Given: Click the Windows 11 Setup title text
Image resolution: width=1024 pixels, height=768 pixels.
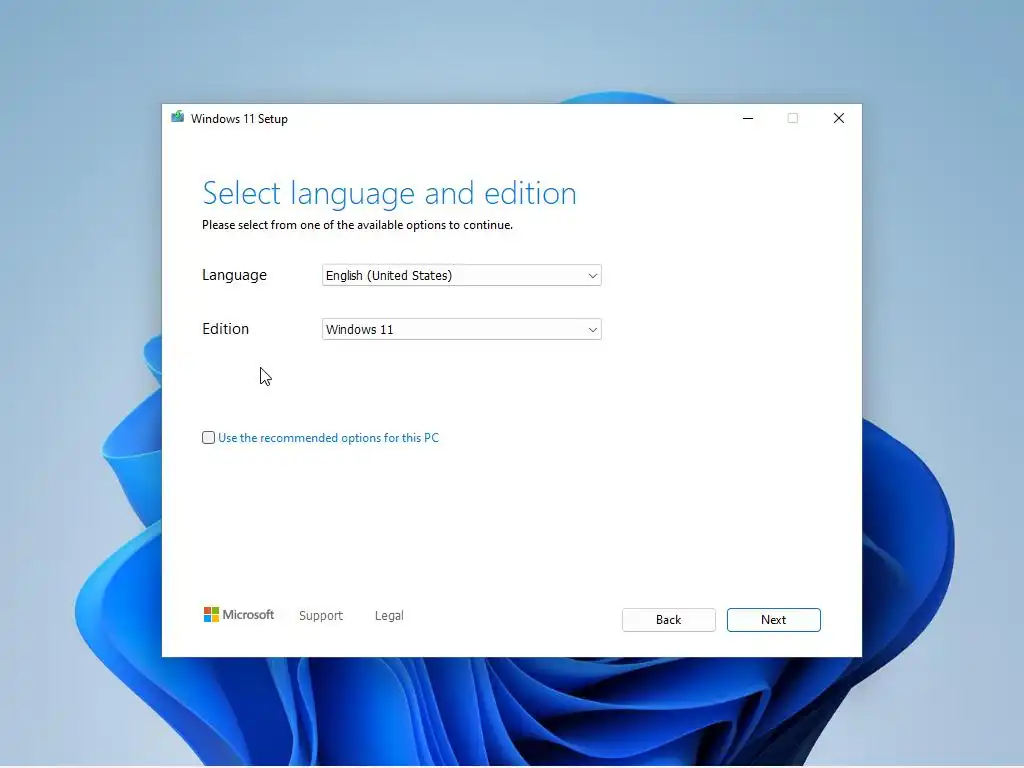Looking at the screenshot, I should click(x=239, y=119).
